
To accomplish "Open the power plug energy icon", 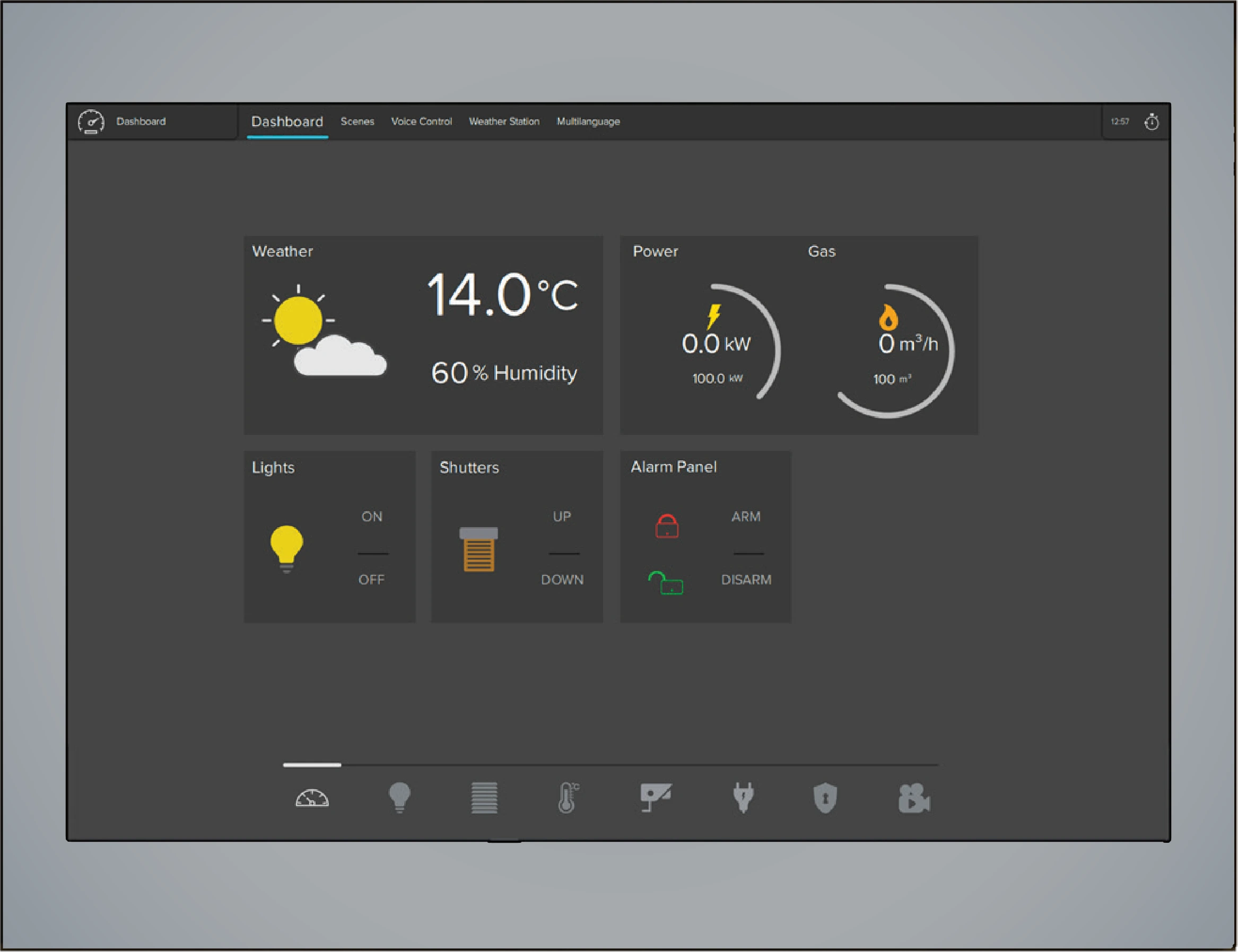I will (x=743, y=797).
